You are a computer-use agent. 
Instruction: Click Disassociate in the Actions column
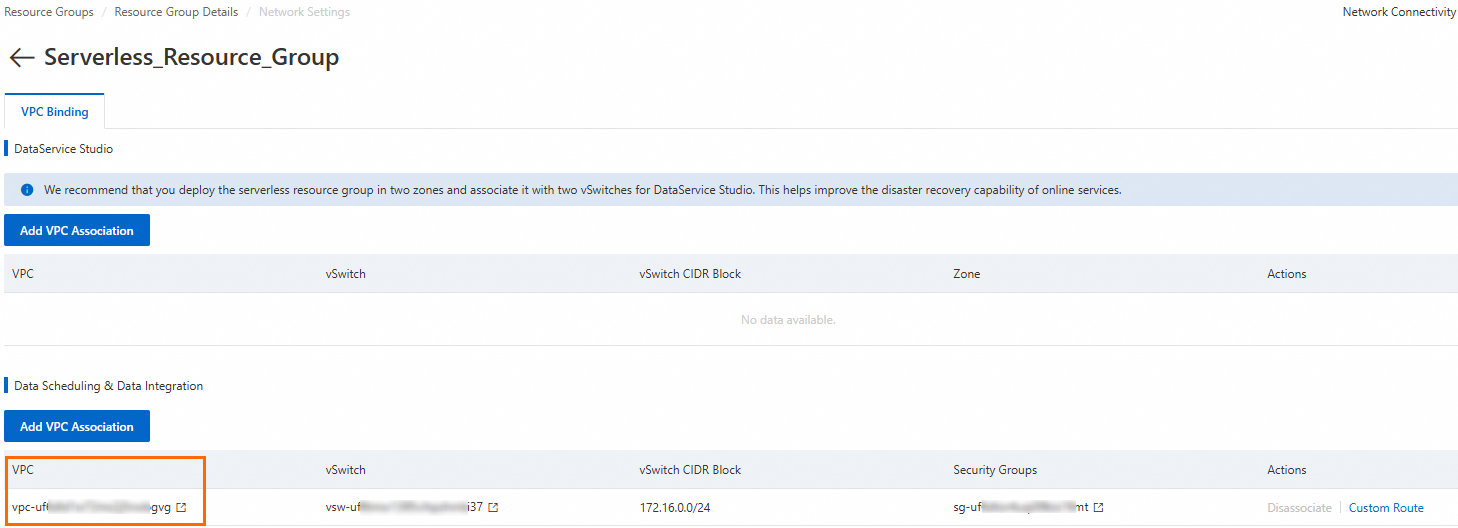[1299, 508]
